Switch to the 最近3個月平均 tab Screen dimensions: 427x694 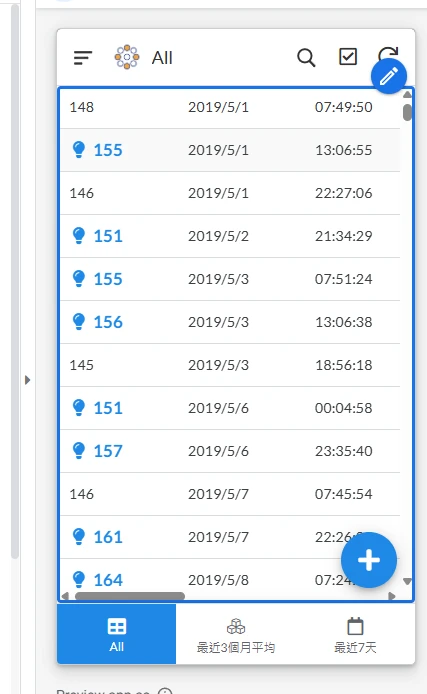[236, 634]
